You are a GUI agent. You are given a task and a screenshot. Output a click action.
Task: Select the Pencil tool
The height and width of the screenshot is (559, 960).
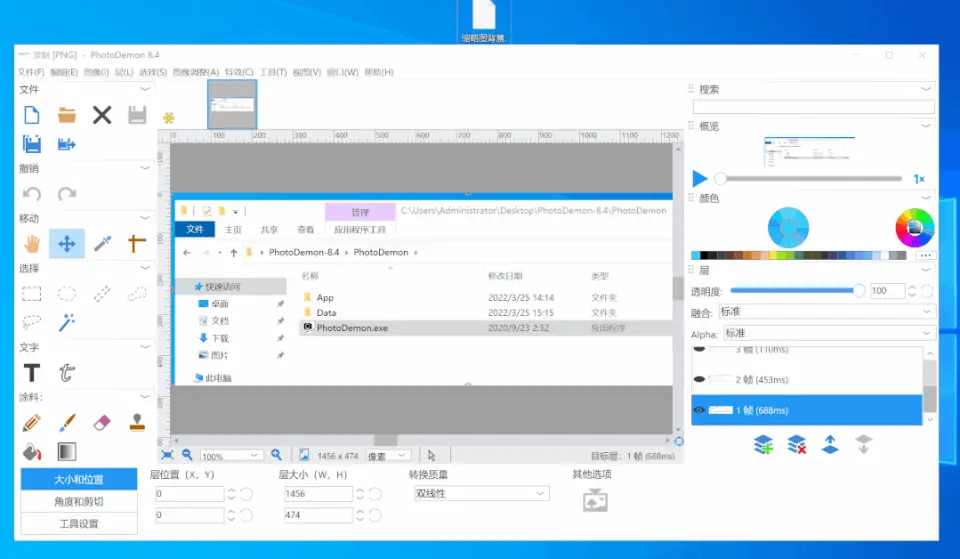coord(32,422)
